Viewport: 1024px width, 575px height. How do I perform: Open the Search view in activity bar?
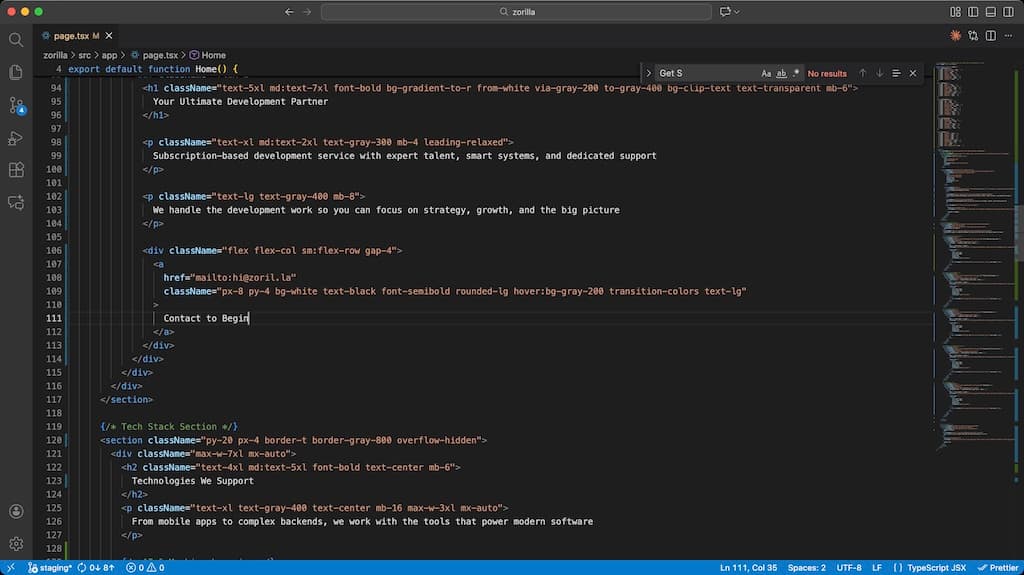[16, 39]
